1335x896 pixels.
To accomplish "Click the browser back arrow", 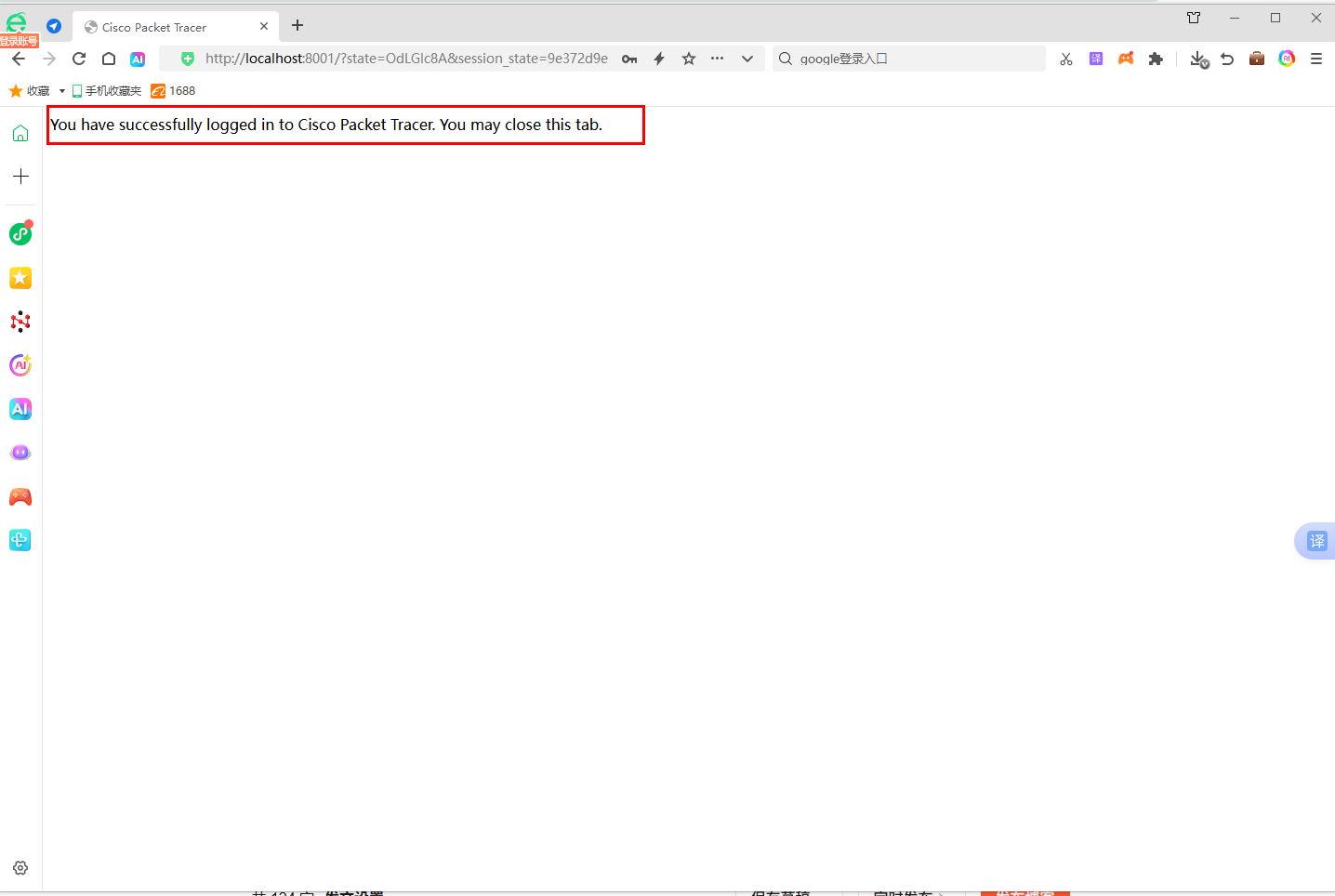I will (x=19, y=59).
